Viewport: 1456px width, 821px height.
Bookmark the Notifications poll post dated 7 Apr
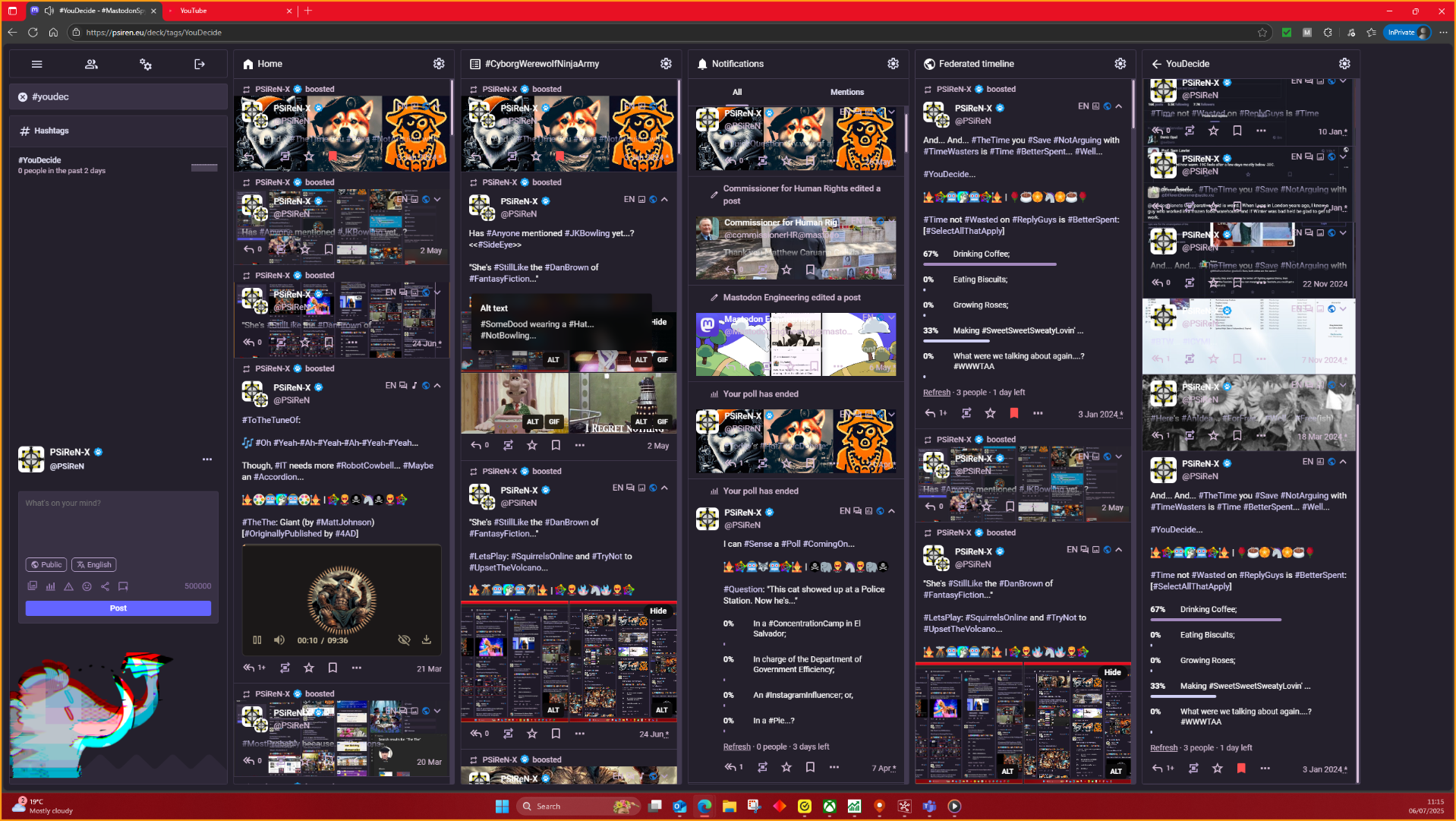(810, 768)
